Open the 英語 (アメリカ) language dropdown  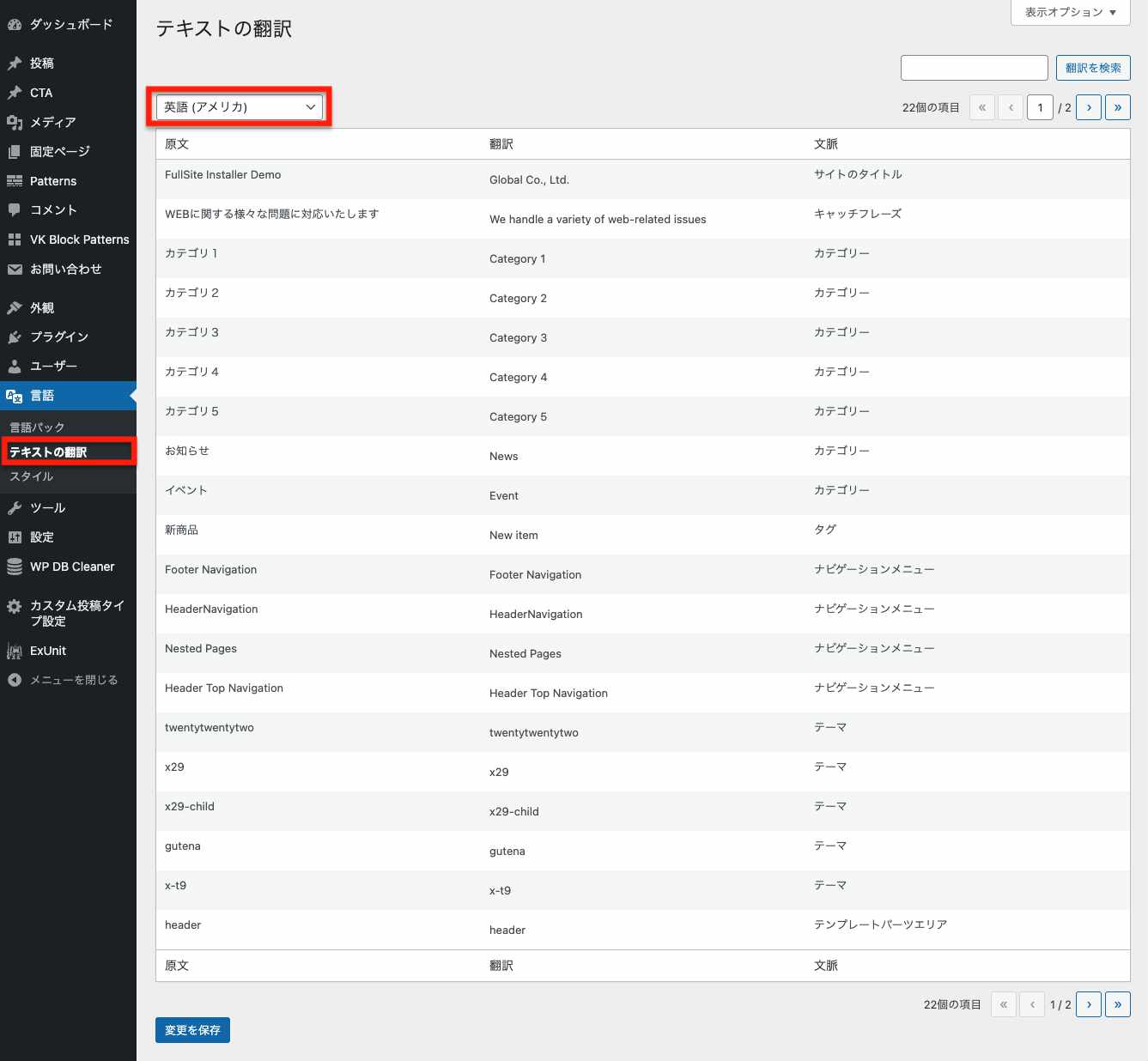pos(240,107)
